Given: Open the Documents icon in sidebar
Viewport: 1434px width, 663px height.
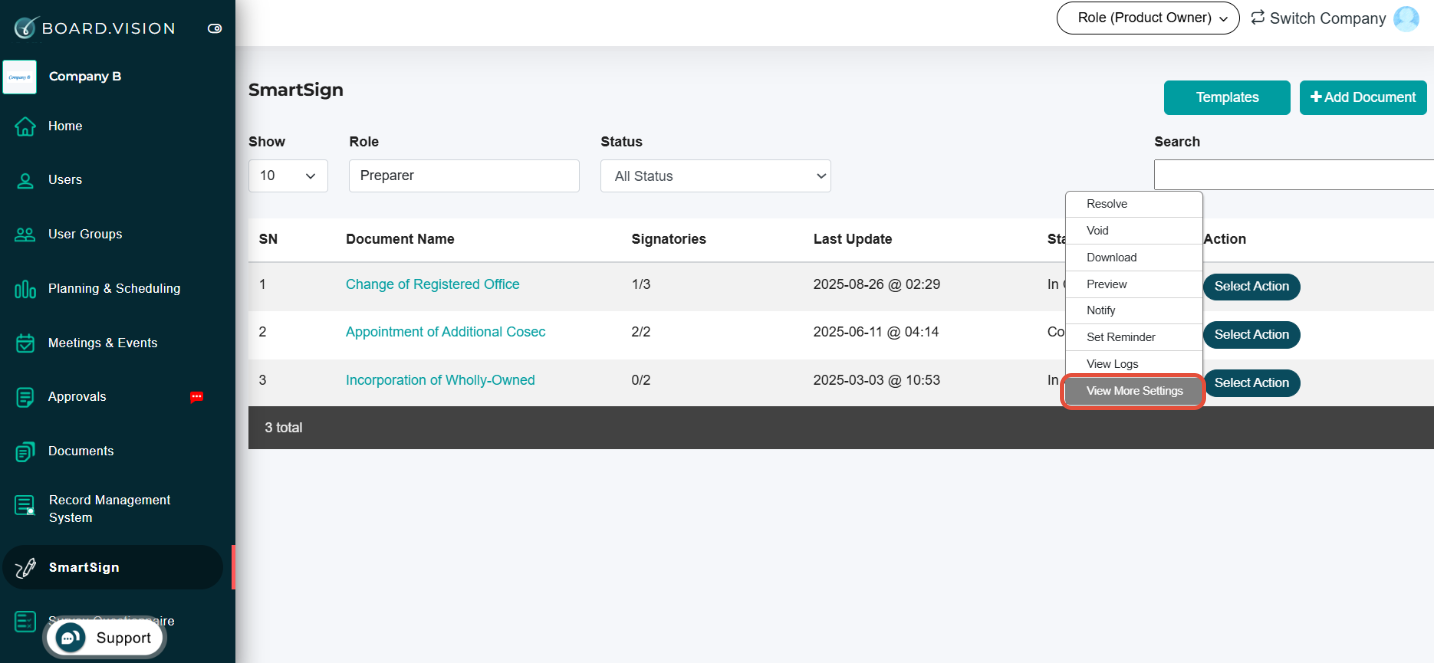Looking at the screenshot, I should pyautogui.click(x=25, y=452).
